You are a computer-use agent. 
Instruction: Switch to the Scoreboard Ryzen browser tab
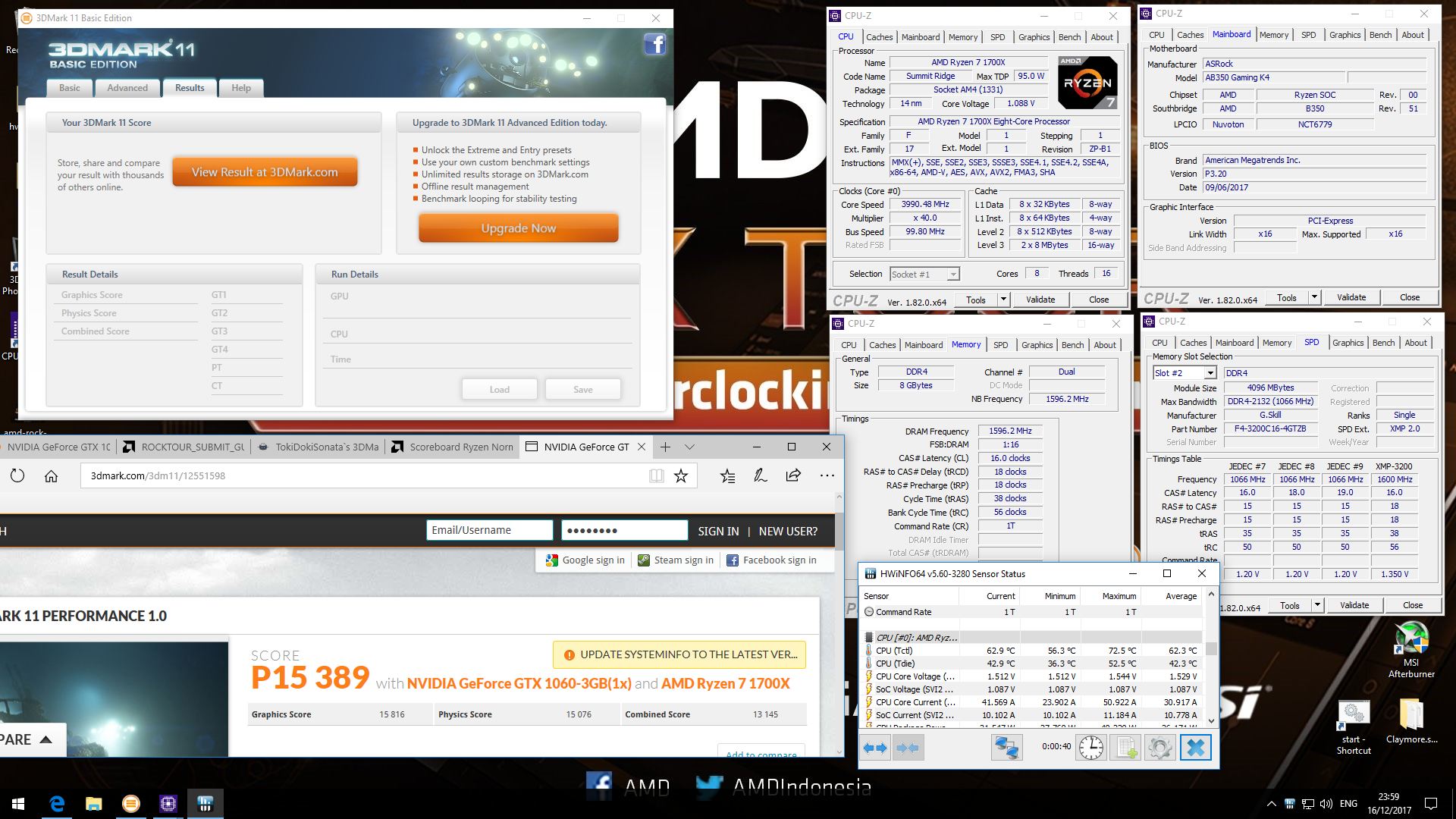(453, 447)
